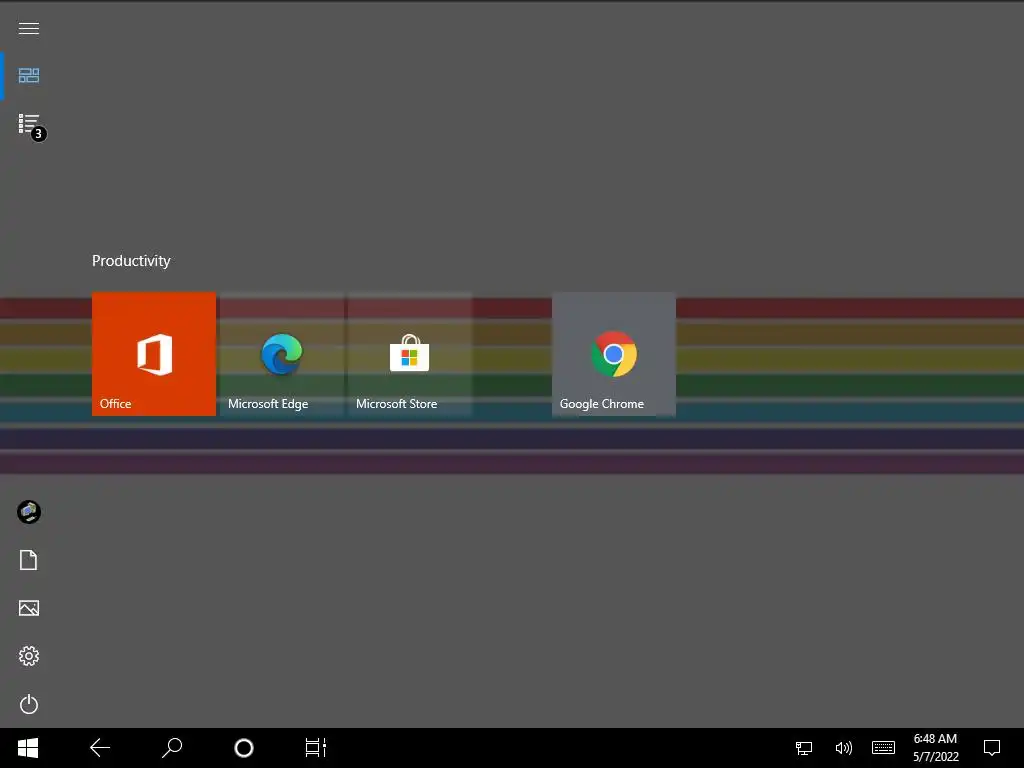Open user account avatar menu

pyautogui.click(x=29, y=512)
